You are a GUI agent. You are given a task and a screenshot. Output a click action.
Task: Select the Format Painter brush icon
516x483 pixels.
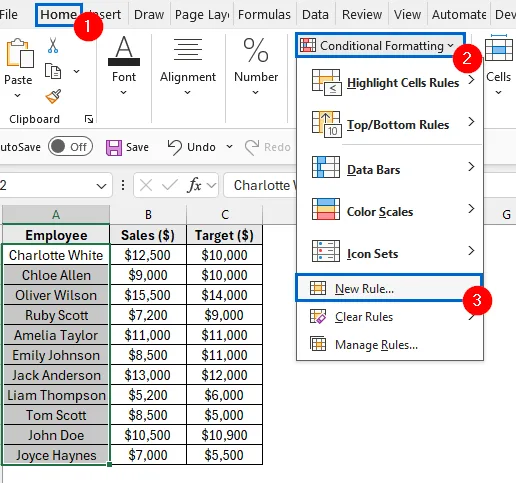pos(53,96)
